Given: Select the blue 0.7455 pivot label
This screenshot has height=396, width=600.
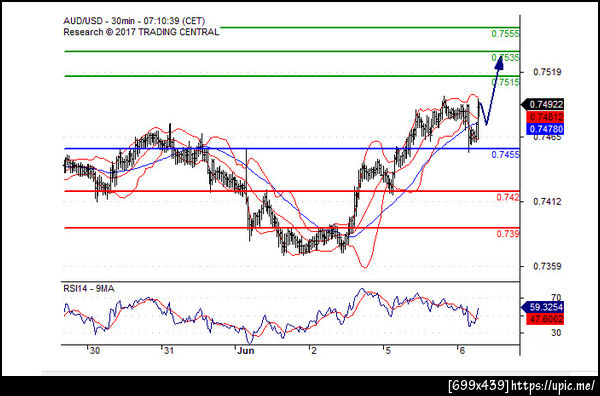Looking at the screenshot, I should (x=505, y=155).
